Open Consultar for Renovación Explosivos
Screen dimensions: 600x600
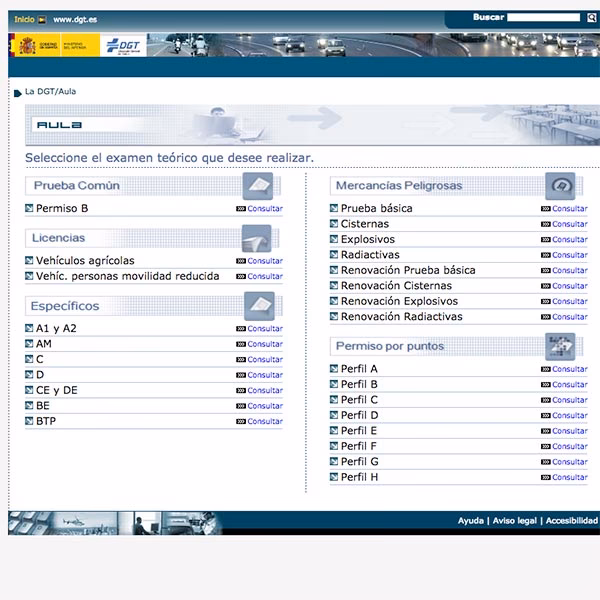[570, 302]
